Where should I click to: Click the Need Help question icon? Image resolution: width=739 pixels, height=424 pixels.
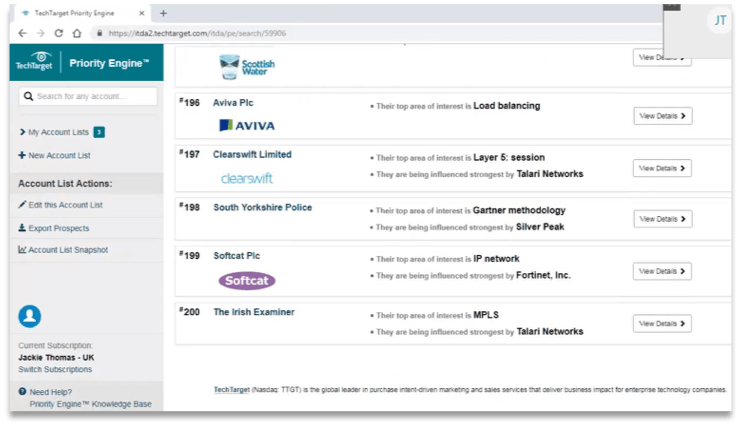click(x=22, y=391)
